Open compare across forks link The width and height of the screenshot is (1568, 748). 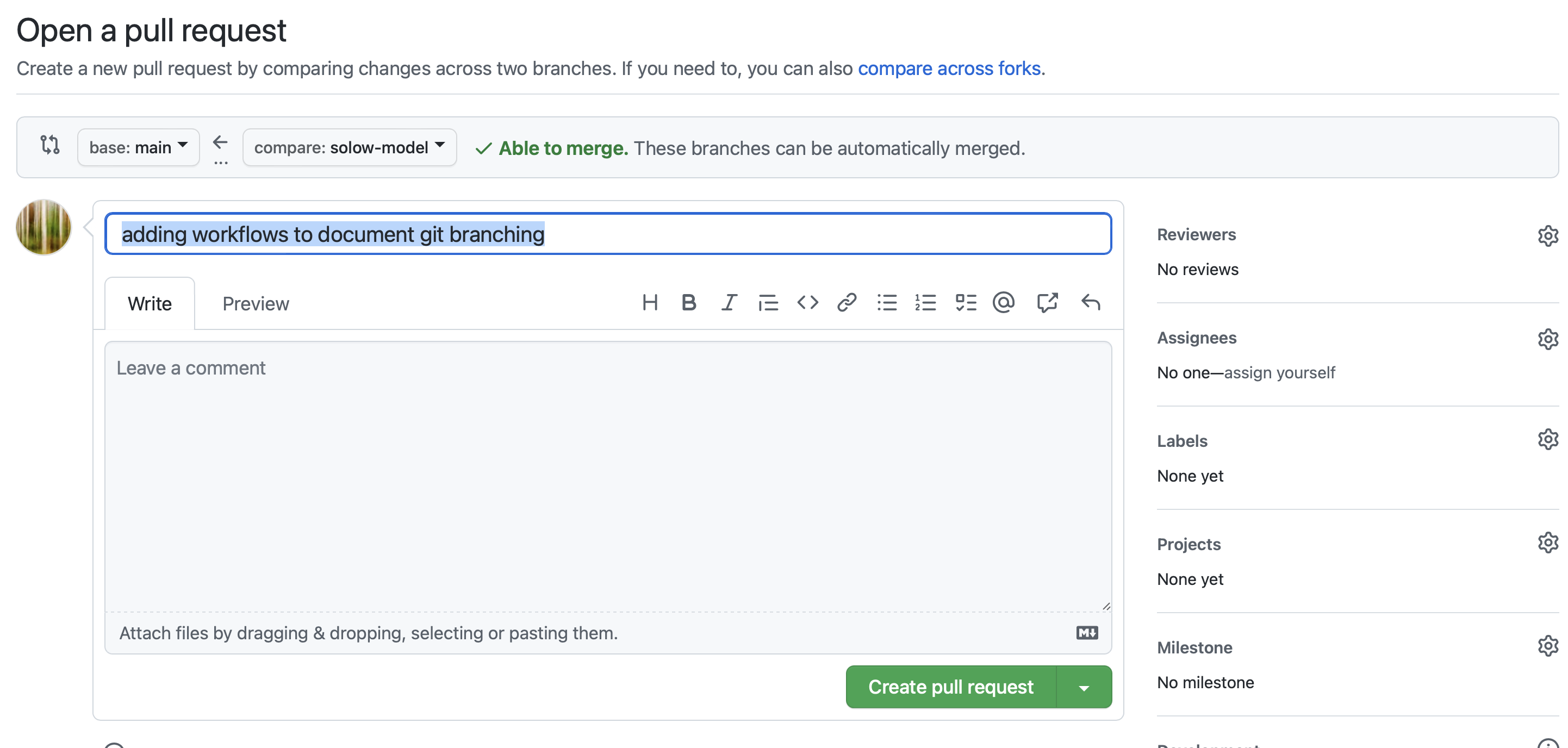[949, 68]
